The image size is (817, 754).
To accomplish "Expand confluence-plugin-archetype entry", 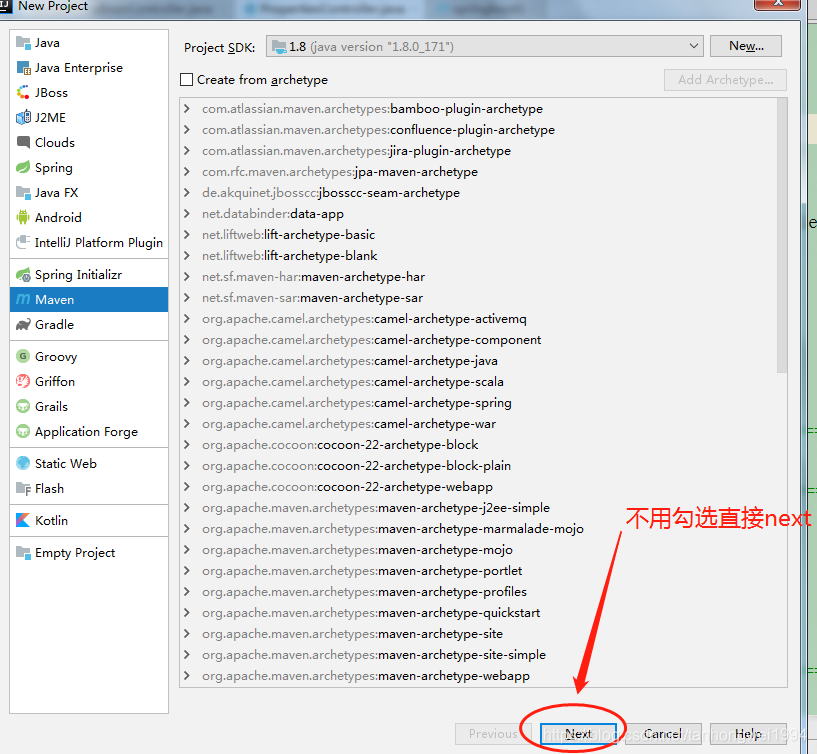I will (187, 130).
